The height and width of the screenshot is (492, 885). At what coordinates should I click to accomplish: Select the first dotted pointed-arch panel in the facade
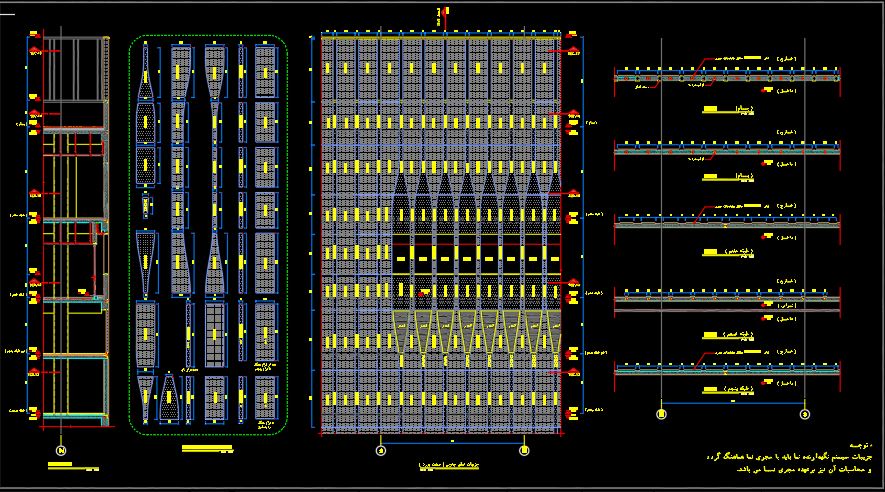pyautogui.click(x=401, y=204)
